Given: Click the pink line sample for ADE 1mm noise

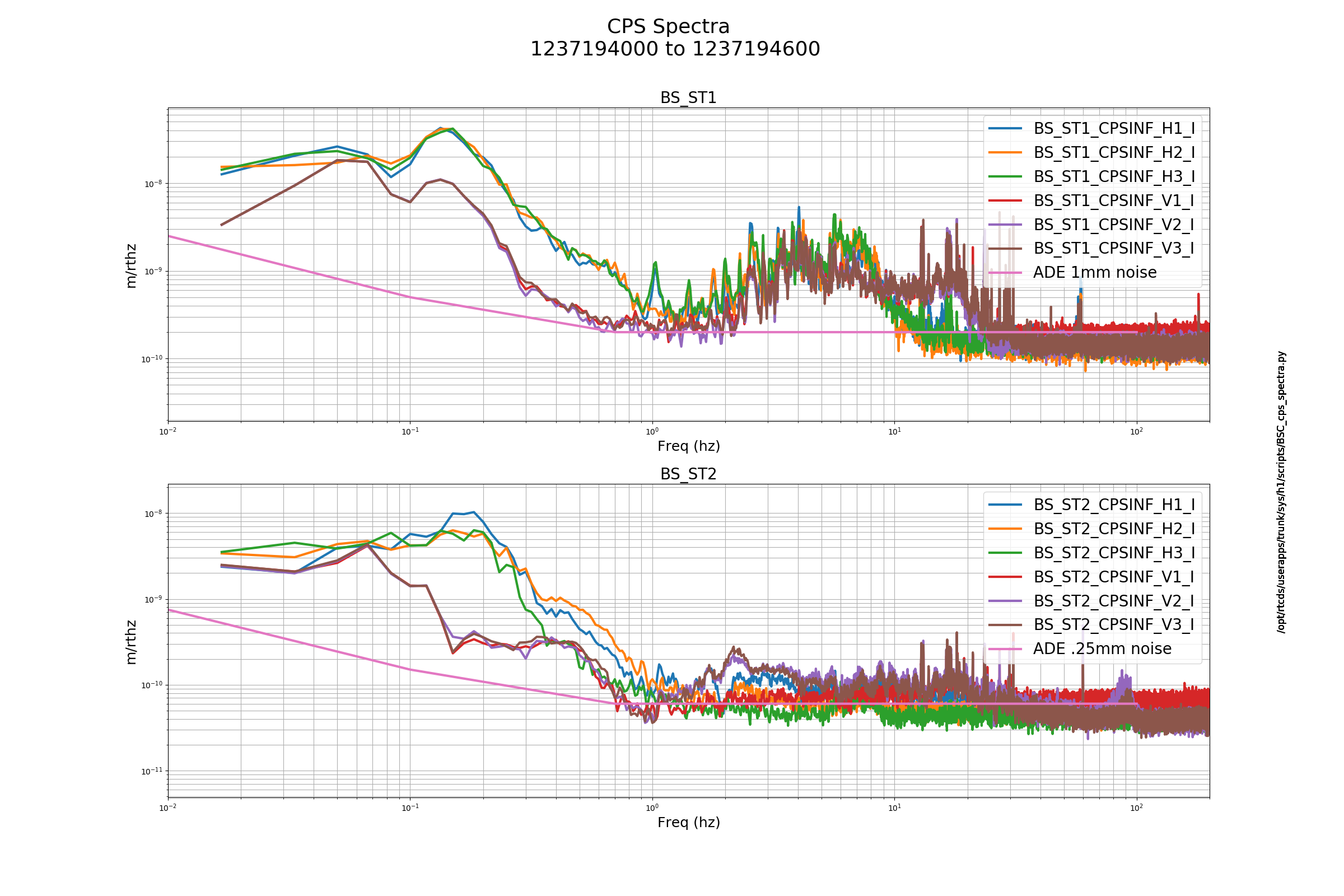Looking at the screenshot, I should click(1005, 273).
